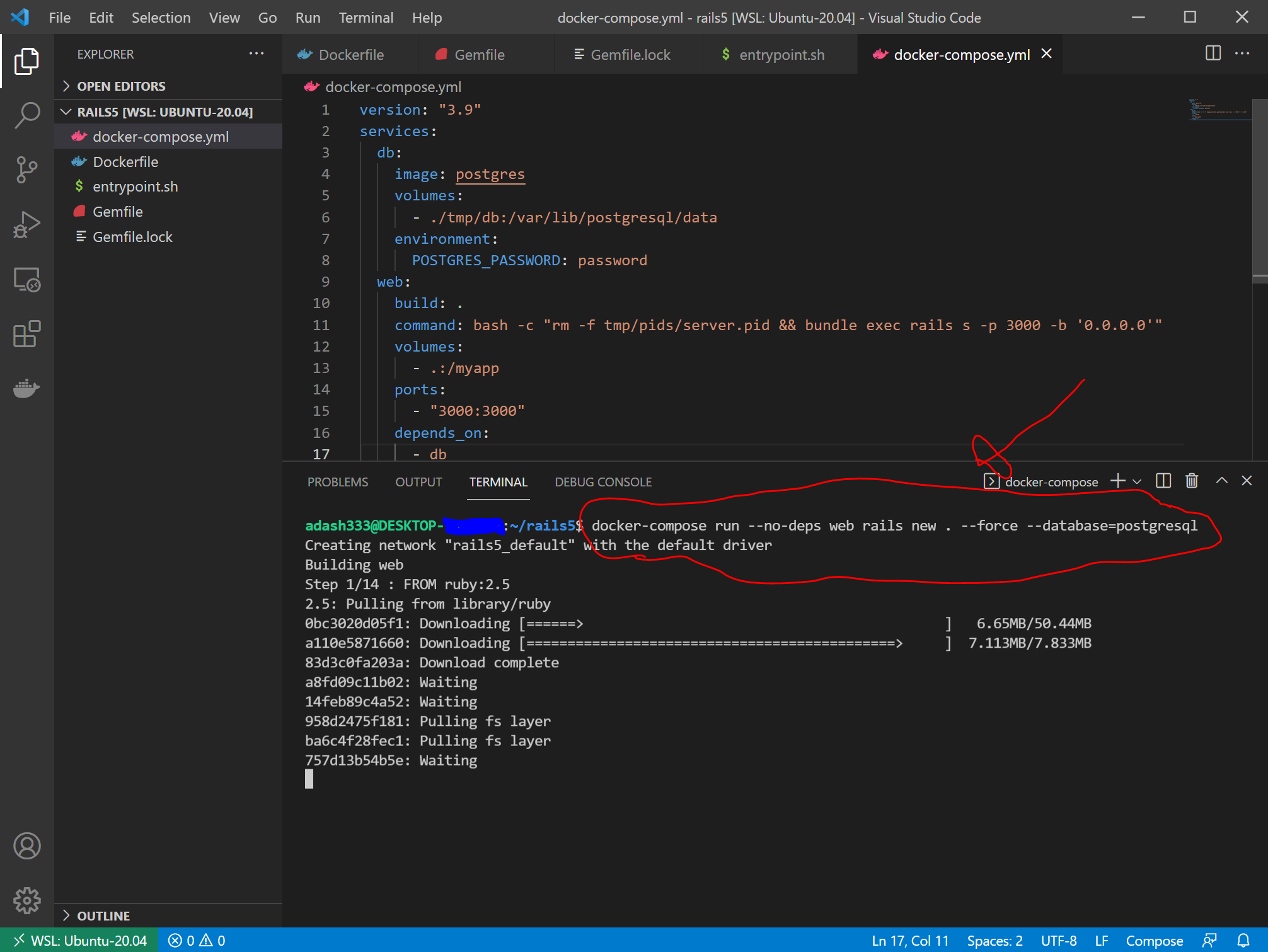Image resolution: width=1268 pixels, height=952 pixels.
Task: Click the depends_on key on line 16
Action: click(x=438, y=433)
